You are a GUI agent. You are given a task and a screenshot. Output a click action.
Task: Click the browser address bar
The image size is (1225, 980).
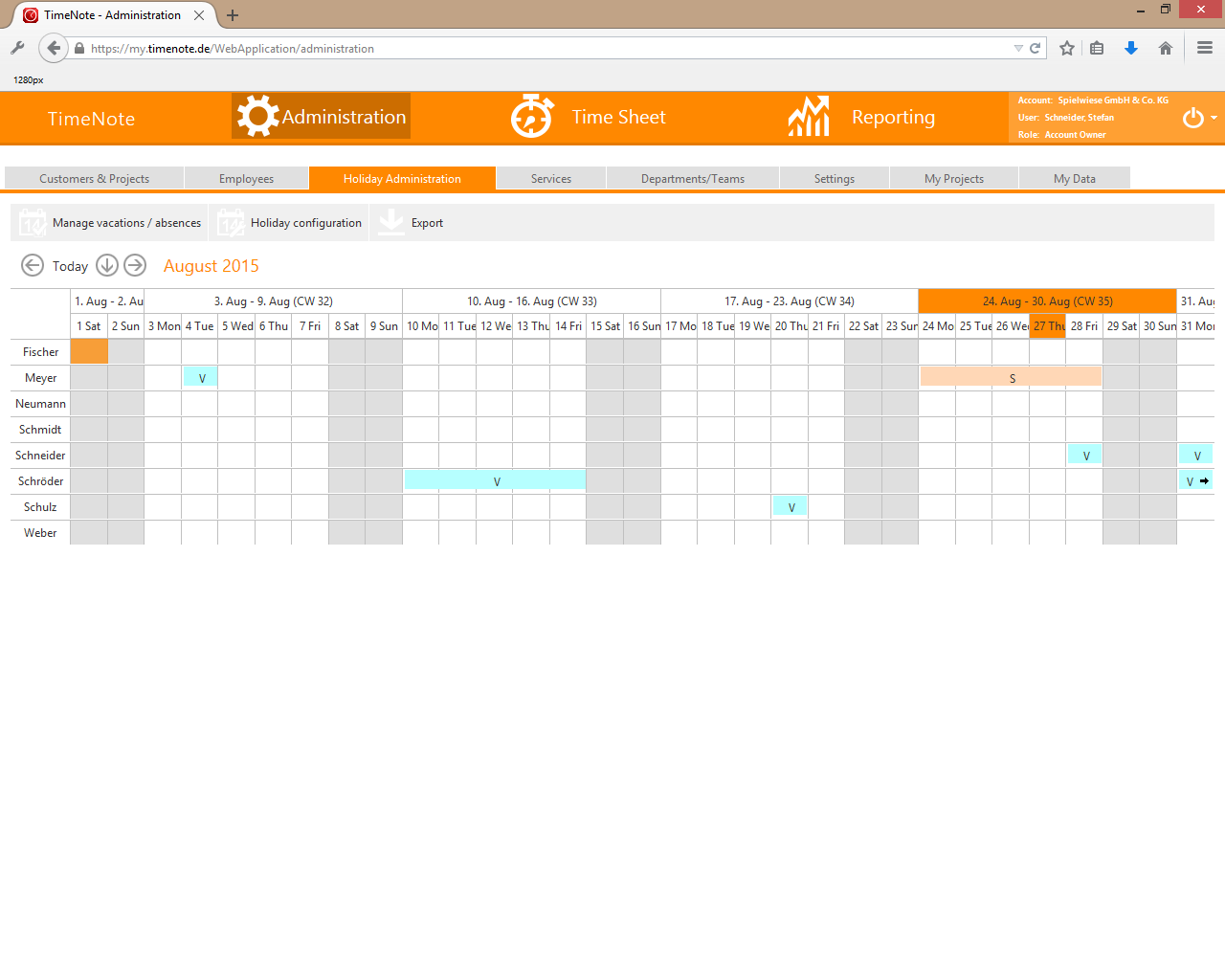(546, 49)
